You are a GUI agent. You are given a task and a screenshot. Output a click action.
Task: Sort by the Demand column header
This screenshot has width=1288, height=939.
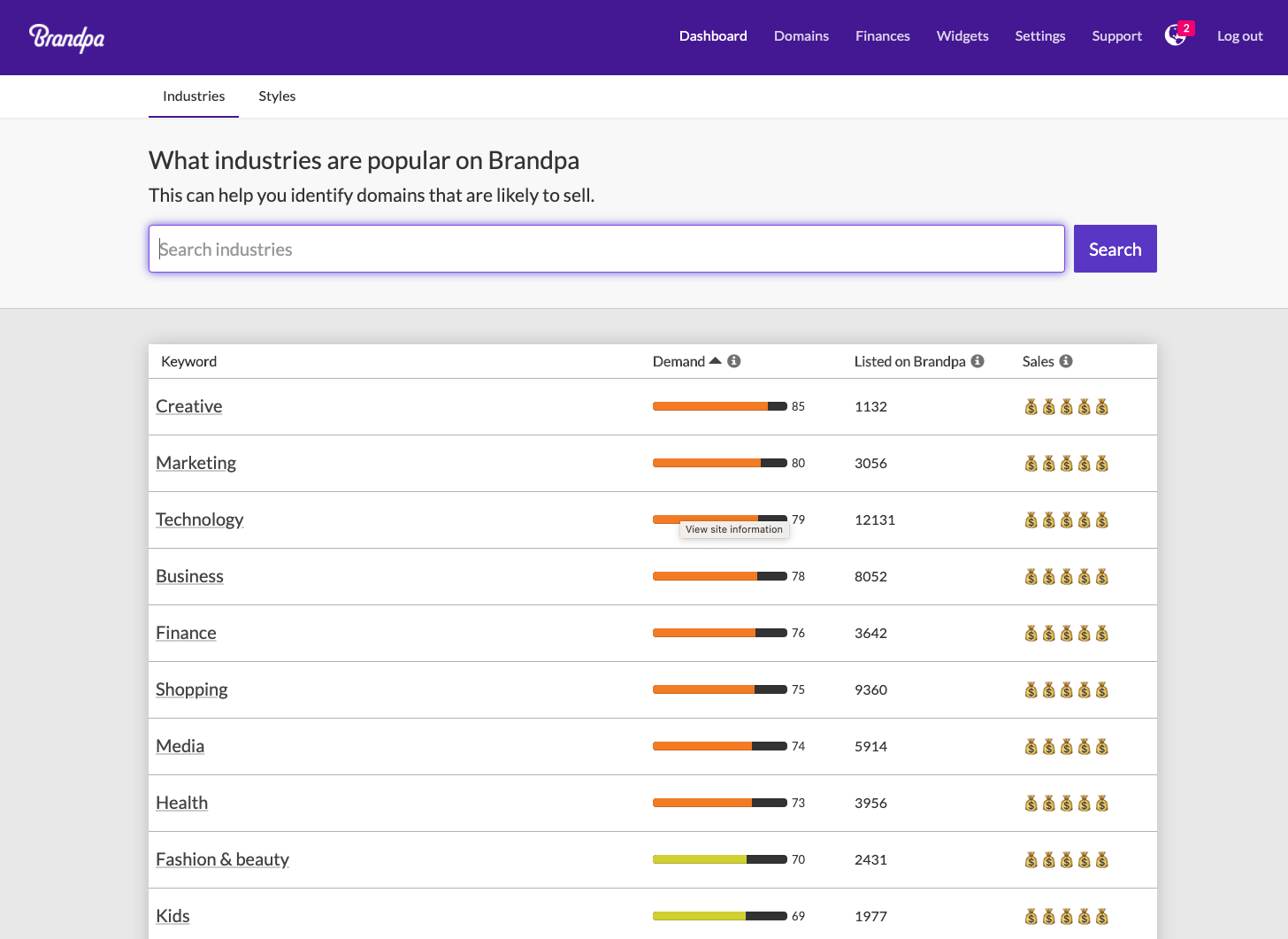[679, 361]
